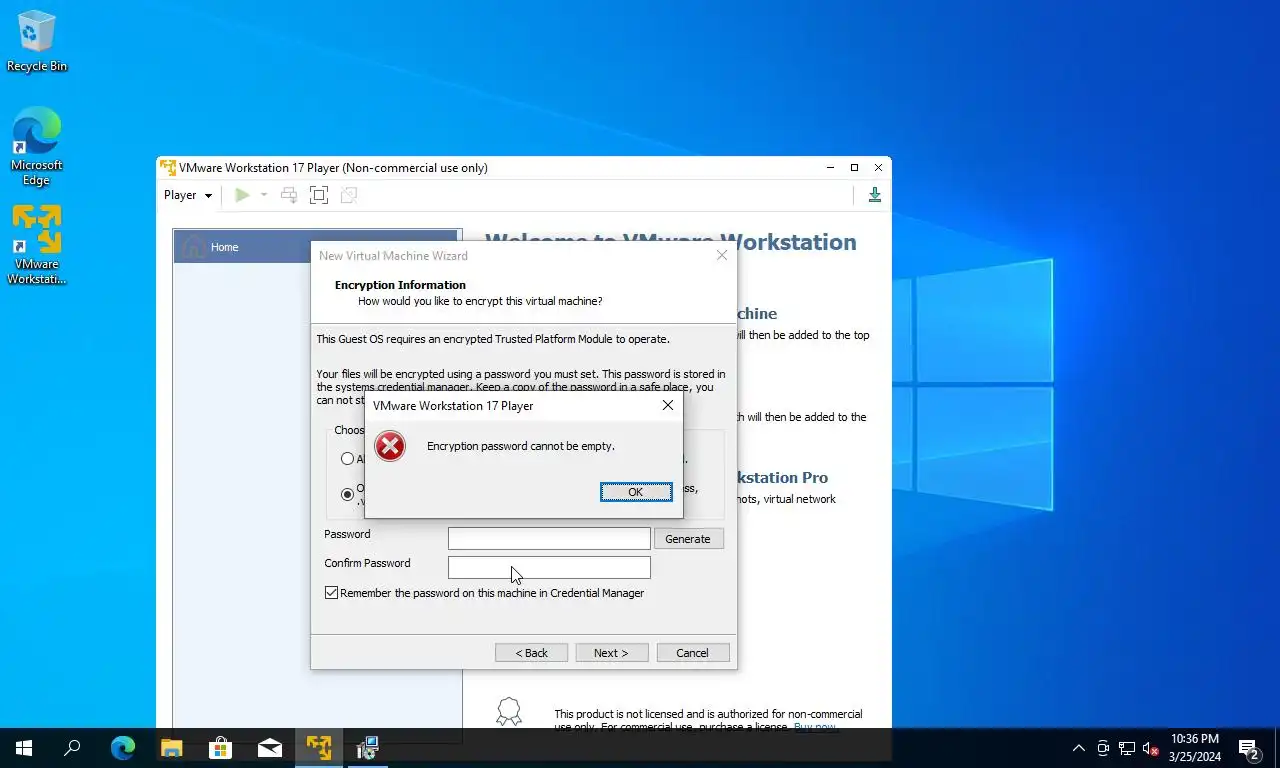The image size is (1280, 768).
Task: Select the second encryption radio option
Action: (347, 494)
